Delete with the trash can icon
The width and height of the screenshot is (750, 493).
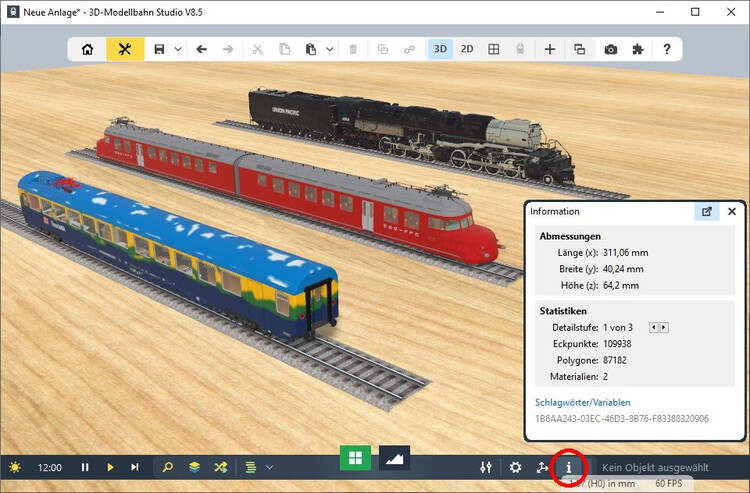(353, 49)
